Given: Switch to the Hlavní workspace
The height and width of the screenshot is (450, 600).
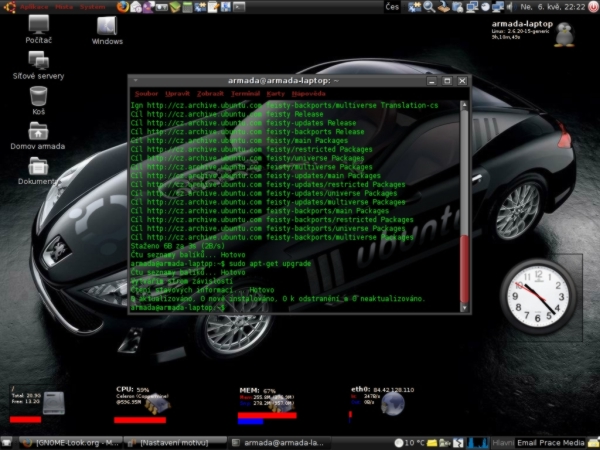Looking at the screenshot, I should coord(503,443).
